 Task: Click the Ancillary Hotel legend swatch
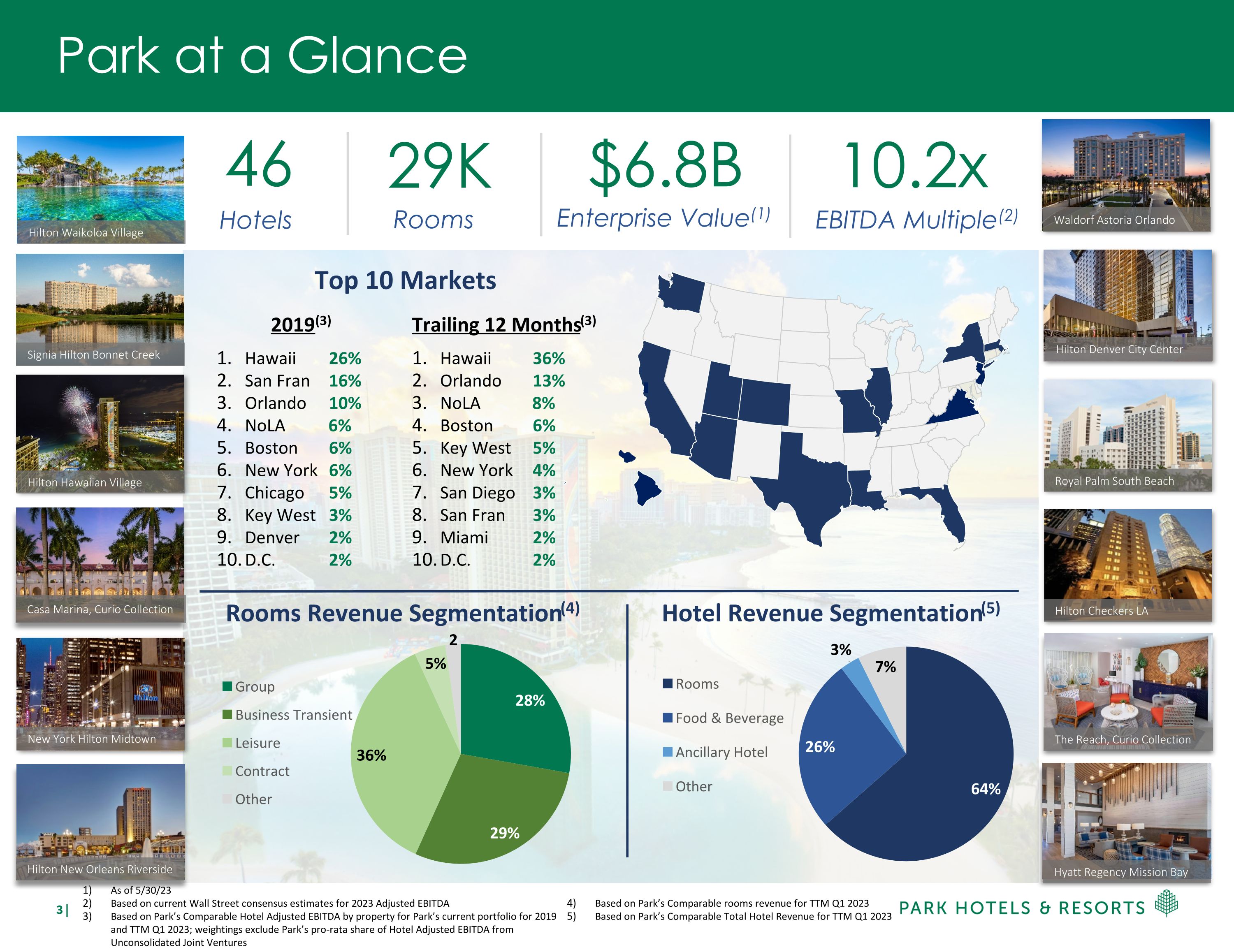click(x=668, y=752)
